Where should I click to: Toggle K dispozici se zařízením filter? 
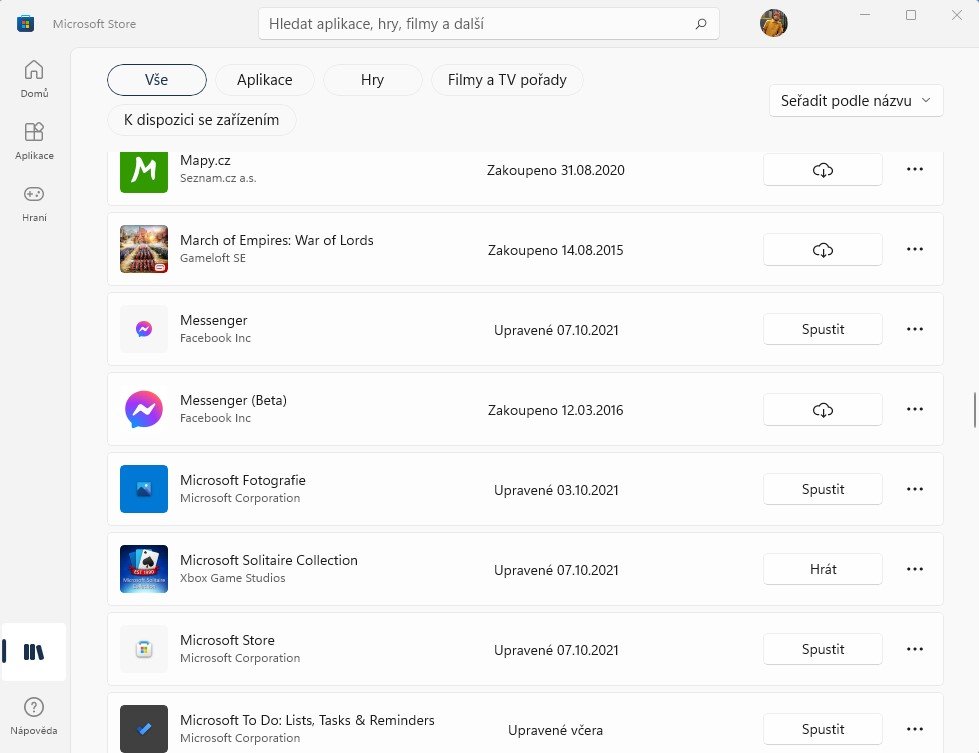pyautogui.click(x=202, y=120)
